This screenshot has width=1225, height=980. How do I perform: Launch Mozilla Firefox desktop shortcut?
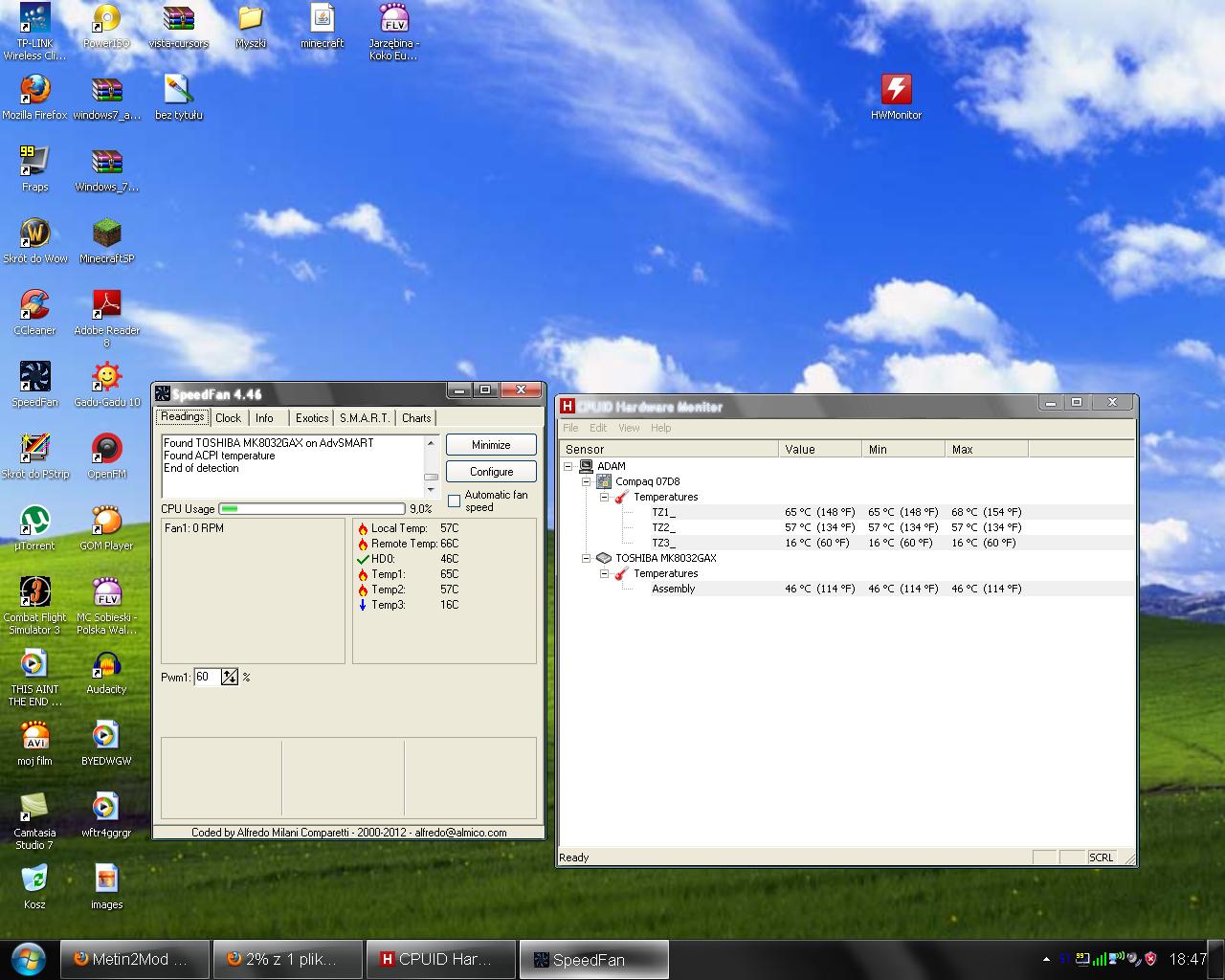click(x=35, y=98)
